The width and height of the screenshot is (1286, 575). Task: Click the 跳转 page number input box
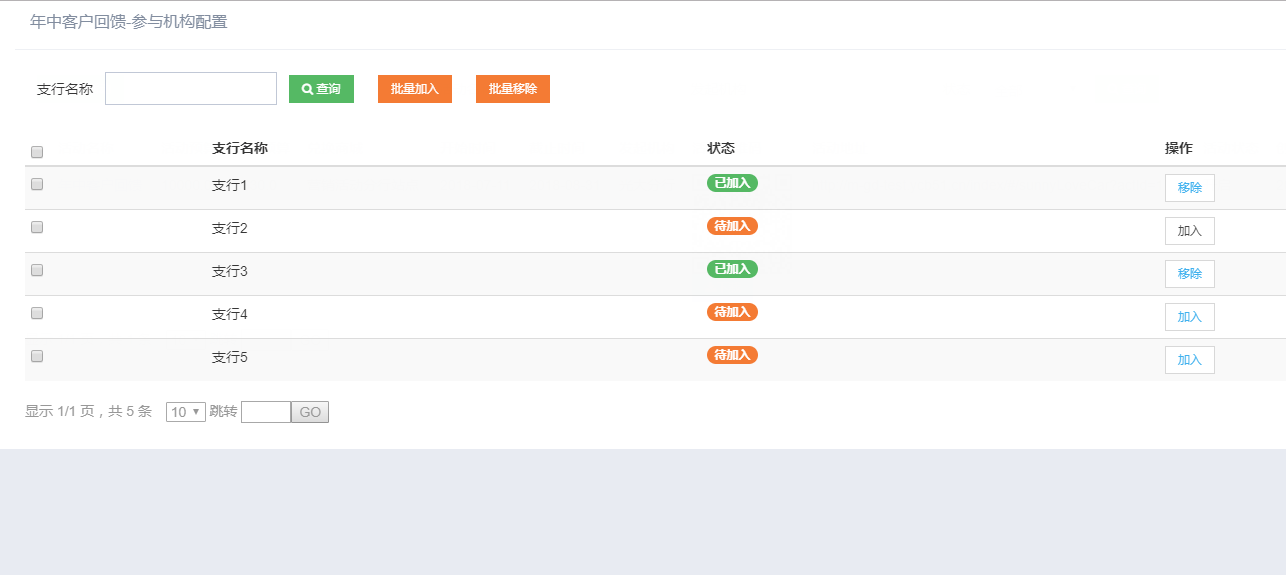[x=266, y=412]
